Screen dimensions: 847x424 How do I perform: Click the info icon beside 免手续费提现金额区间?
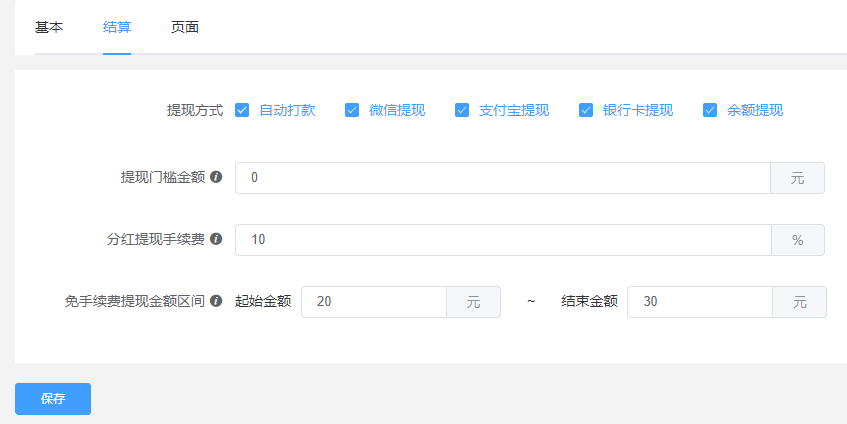pos(216,301)
